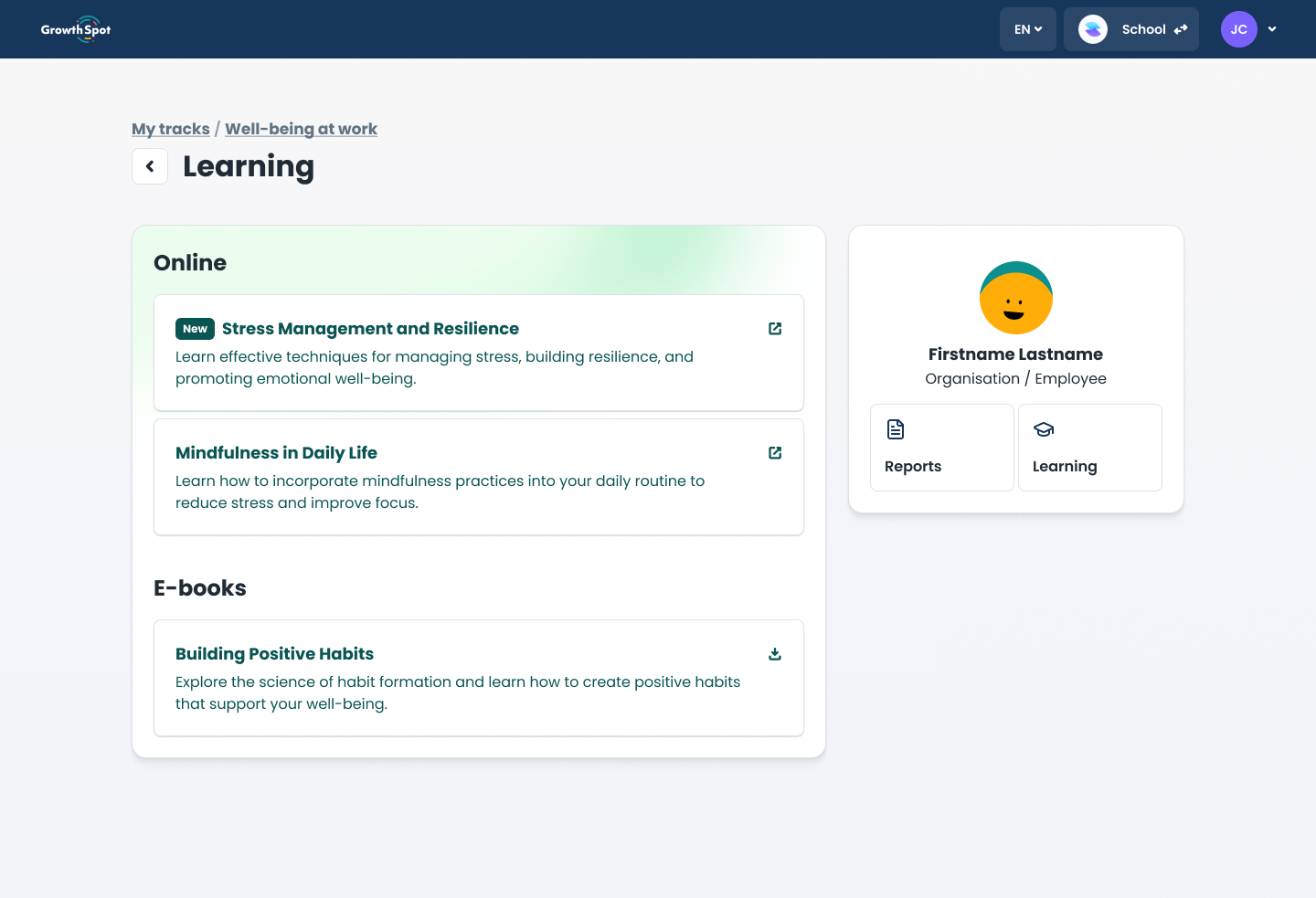Open the EN language dropdown
Viewport: 1316px width, 898px height.
coord(1027,28)
